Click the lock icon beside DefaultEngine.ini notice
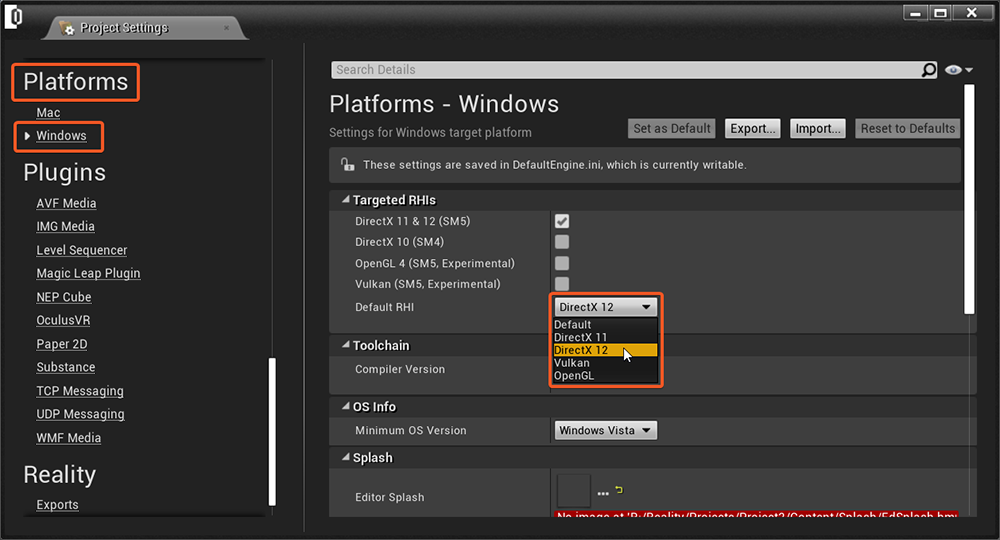 click(347, 165)
